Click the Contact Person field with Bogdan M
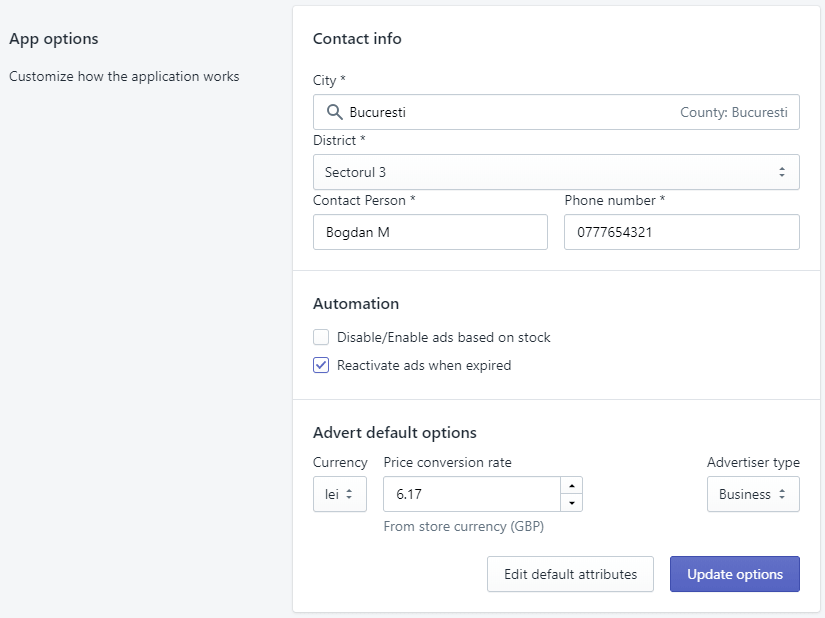 point(430,232)
